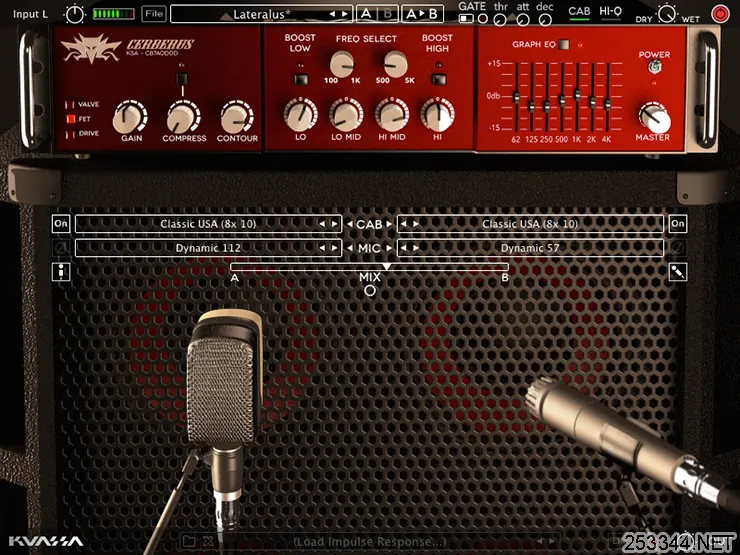Click the 500–5K frequency select knob
The width and height of the screenshot is (740, 555).
(x=395, y=64)
